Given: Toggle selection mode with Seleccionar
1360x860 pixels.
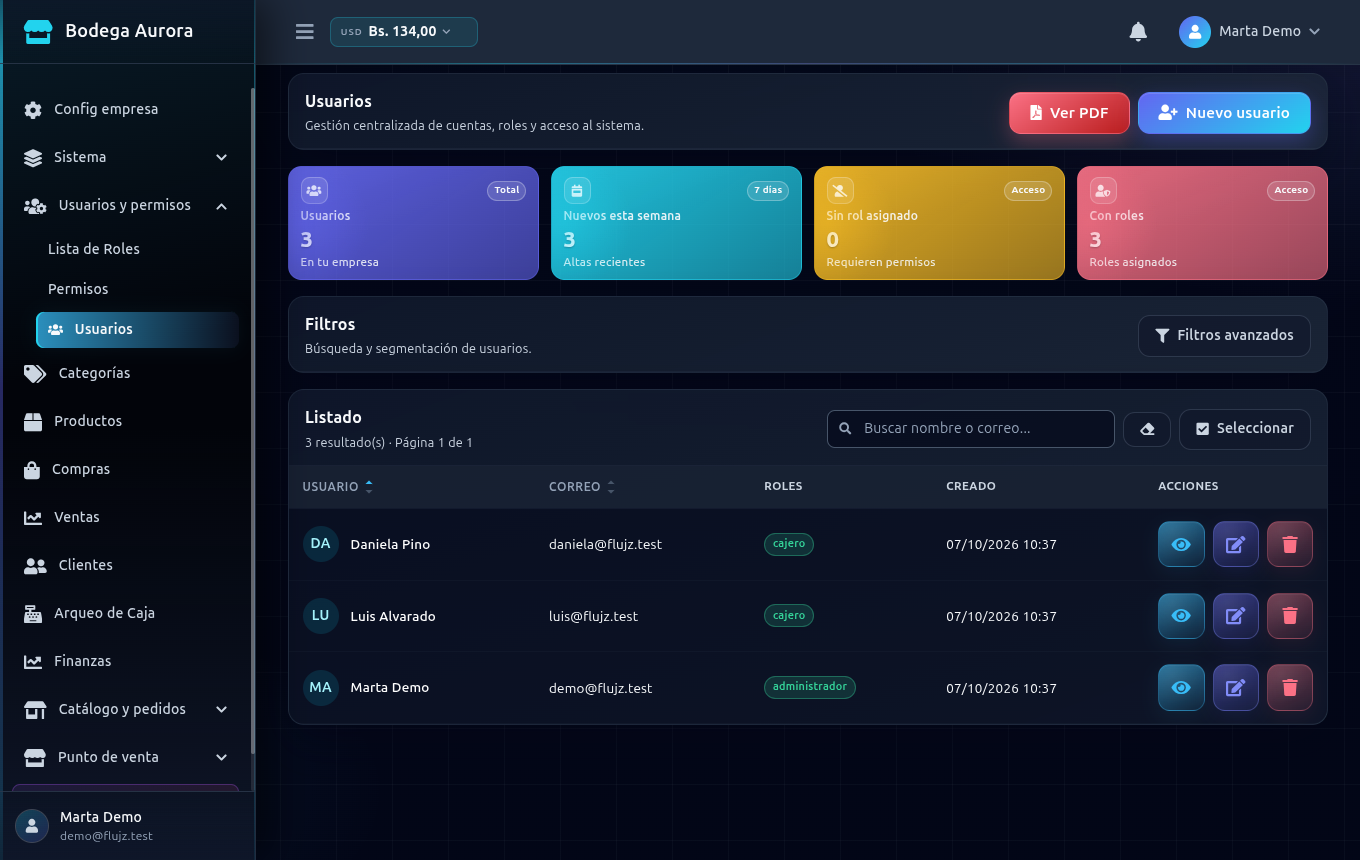Looking at the screenshot, I should tap(1244, 429).
